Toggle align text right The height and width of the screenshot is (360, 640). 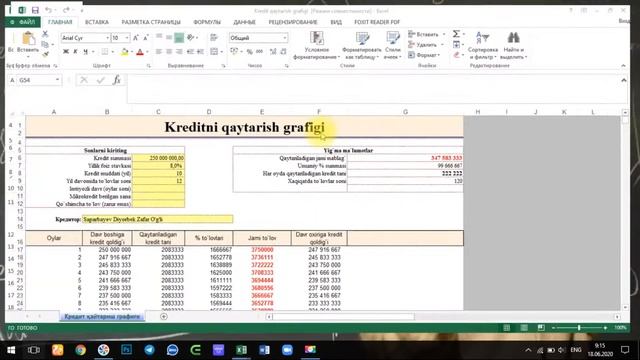[x=179, y=51]
